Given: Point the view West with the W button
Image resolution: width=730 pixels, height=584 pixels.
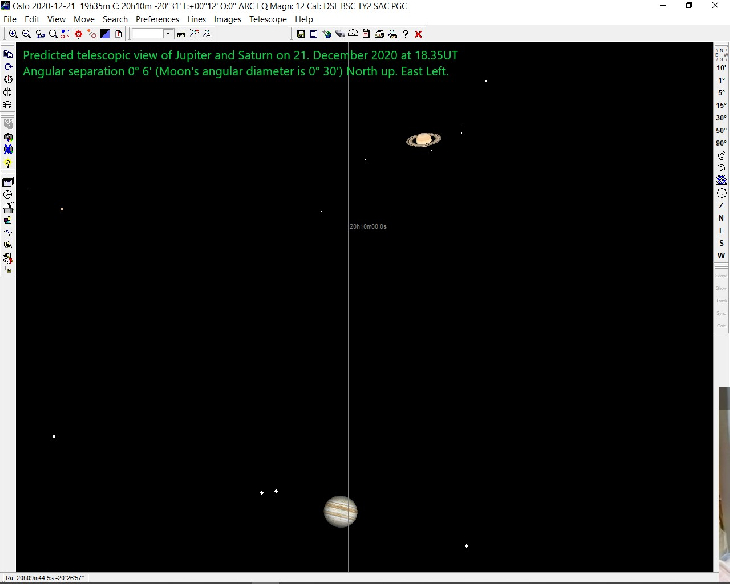Looking at the screenshot, I should (721, 255).
